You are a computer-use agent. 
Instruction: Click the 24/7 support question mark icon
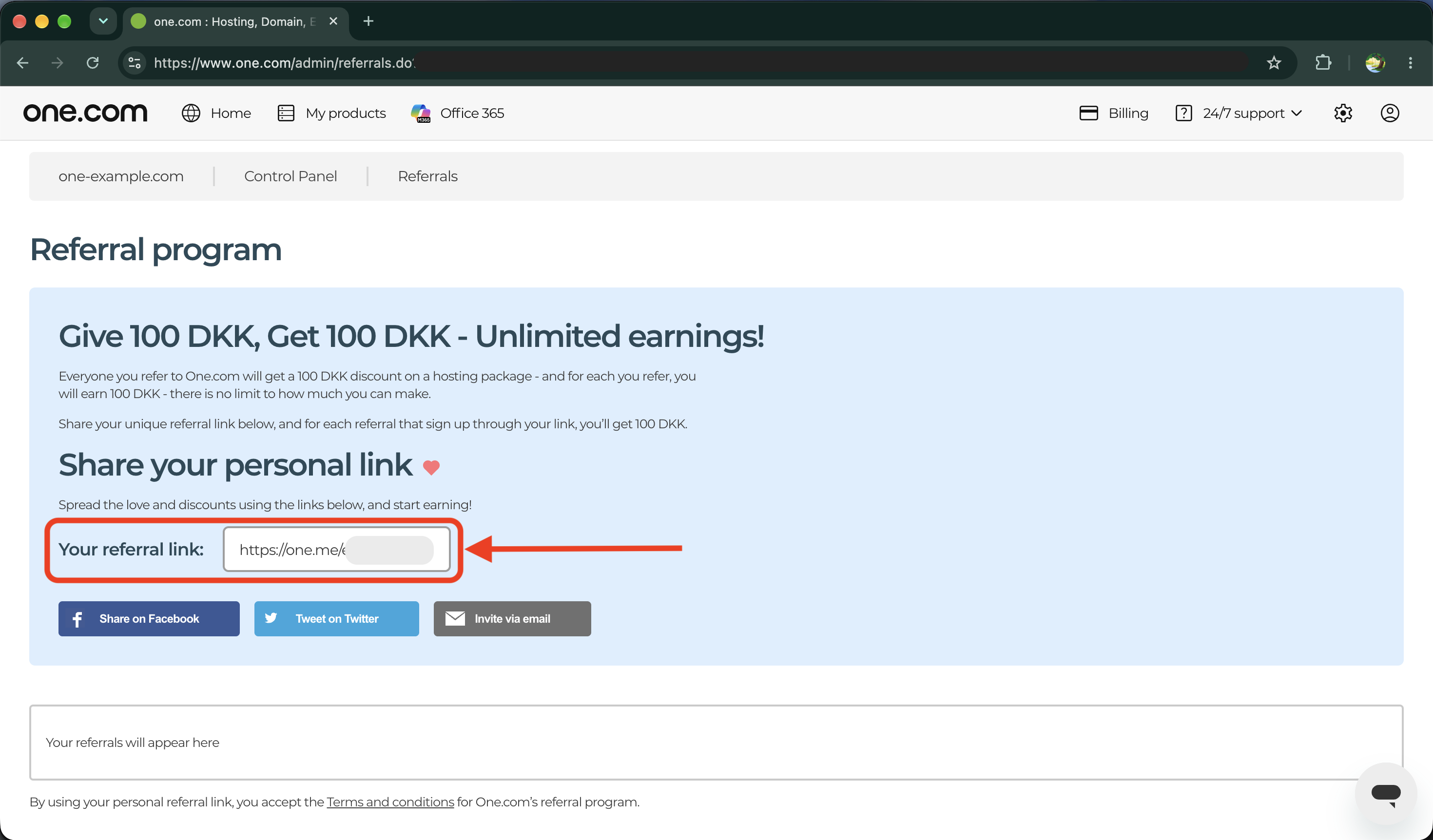click(1183, 113)
